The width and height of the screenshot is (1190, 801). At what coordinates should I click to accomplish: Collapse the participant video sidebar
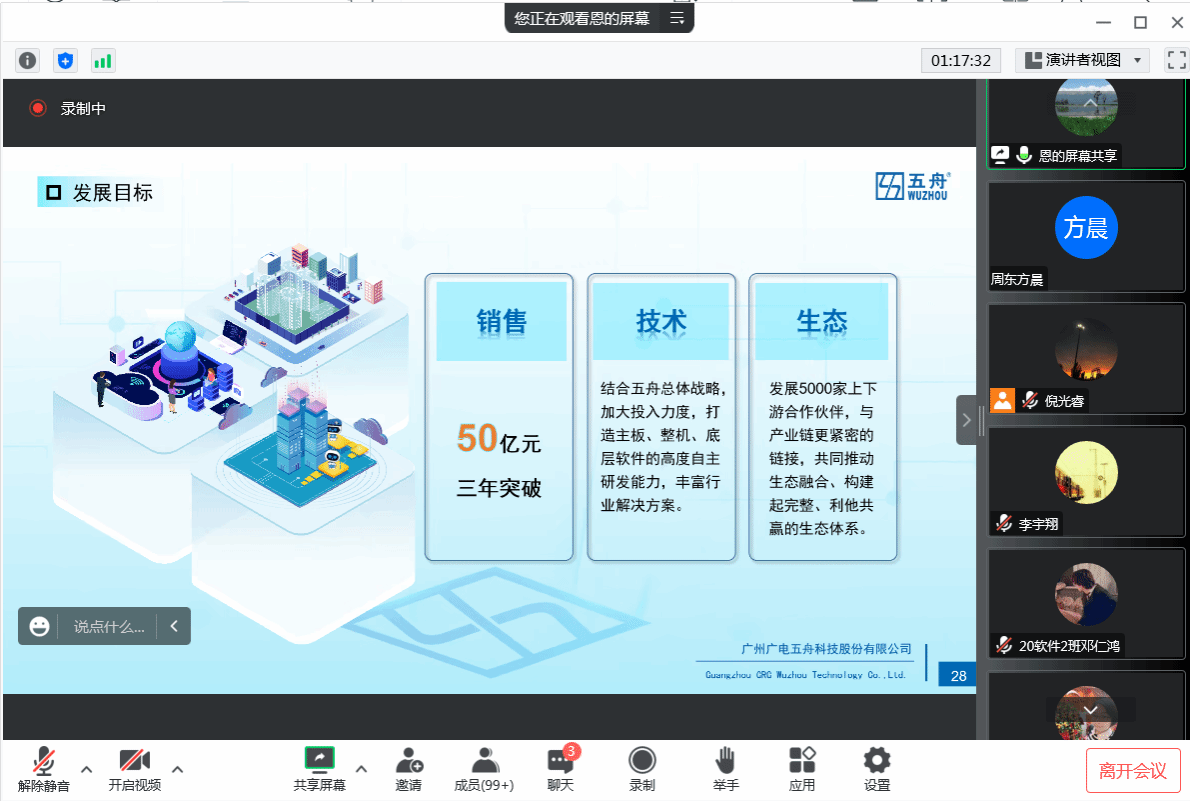(966, 420)
